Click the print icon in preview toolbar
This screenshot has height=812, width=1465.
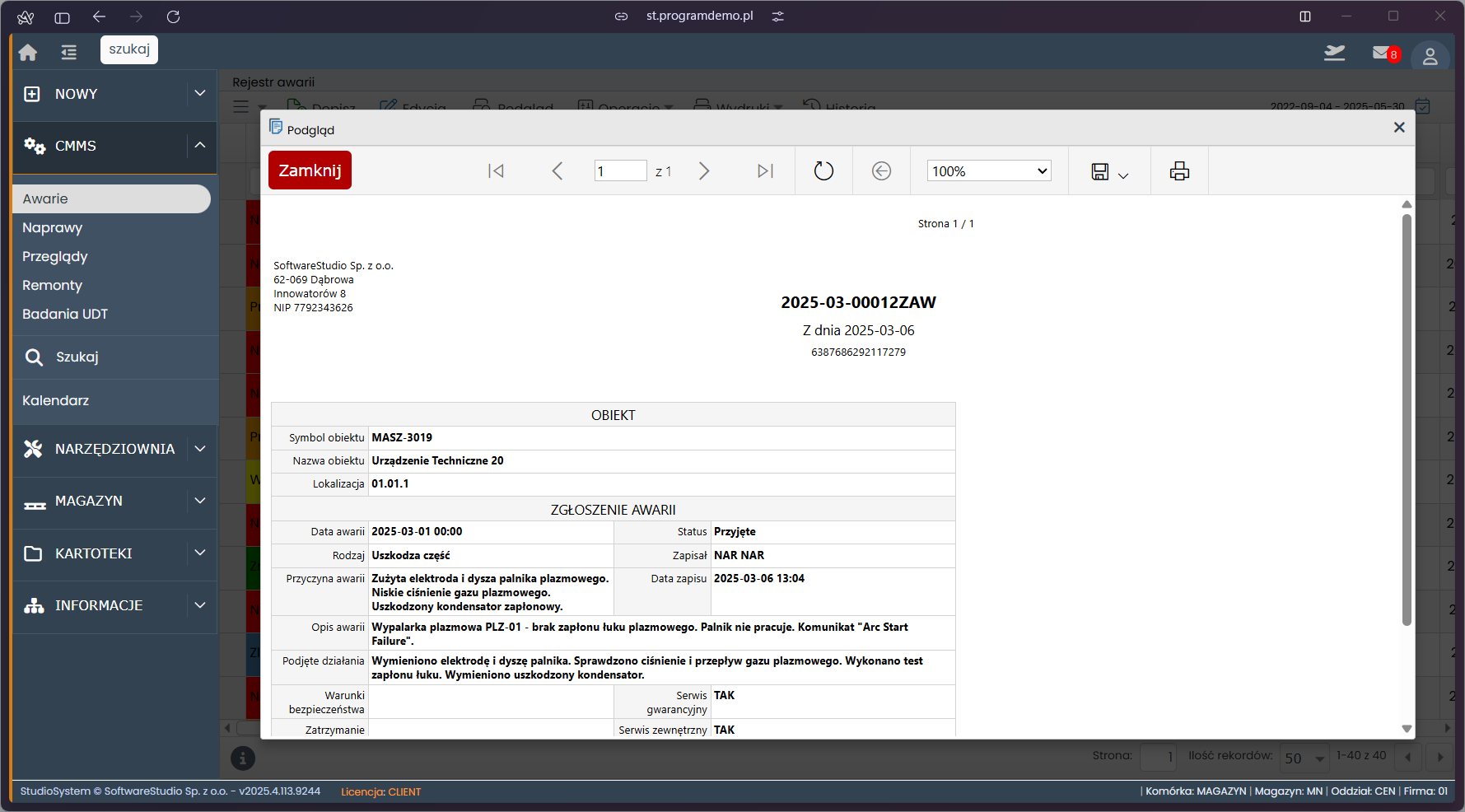point(1179,171)
